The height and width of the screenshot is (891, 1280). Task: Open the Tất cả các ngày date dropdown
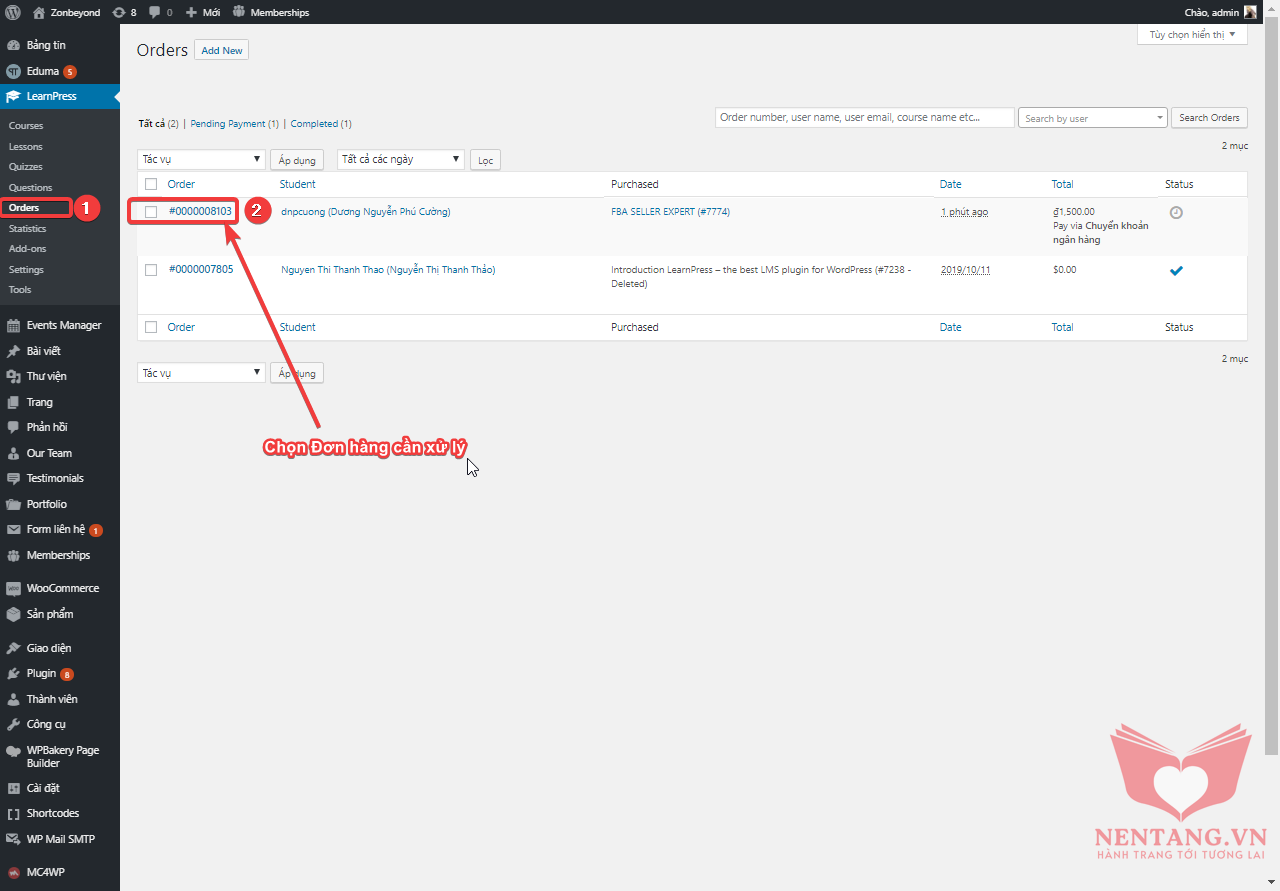point(401,159)
